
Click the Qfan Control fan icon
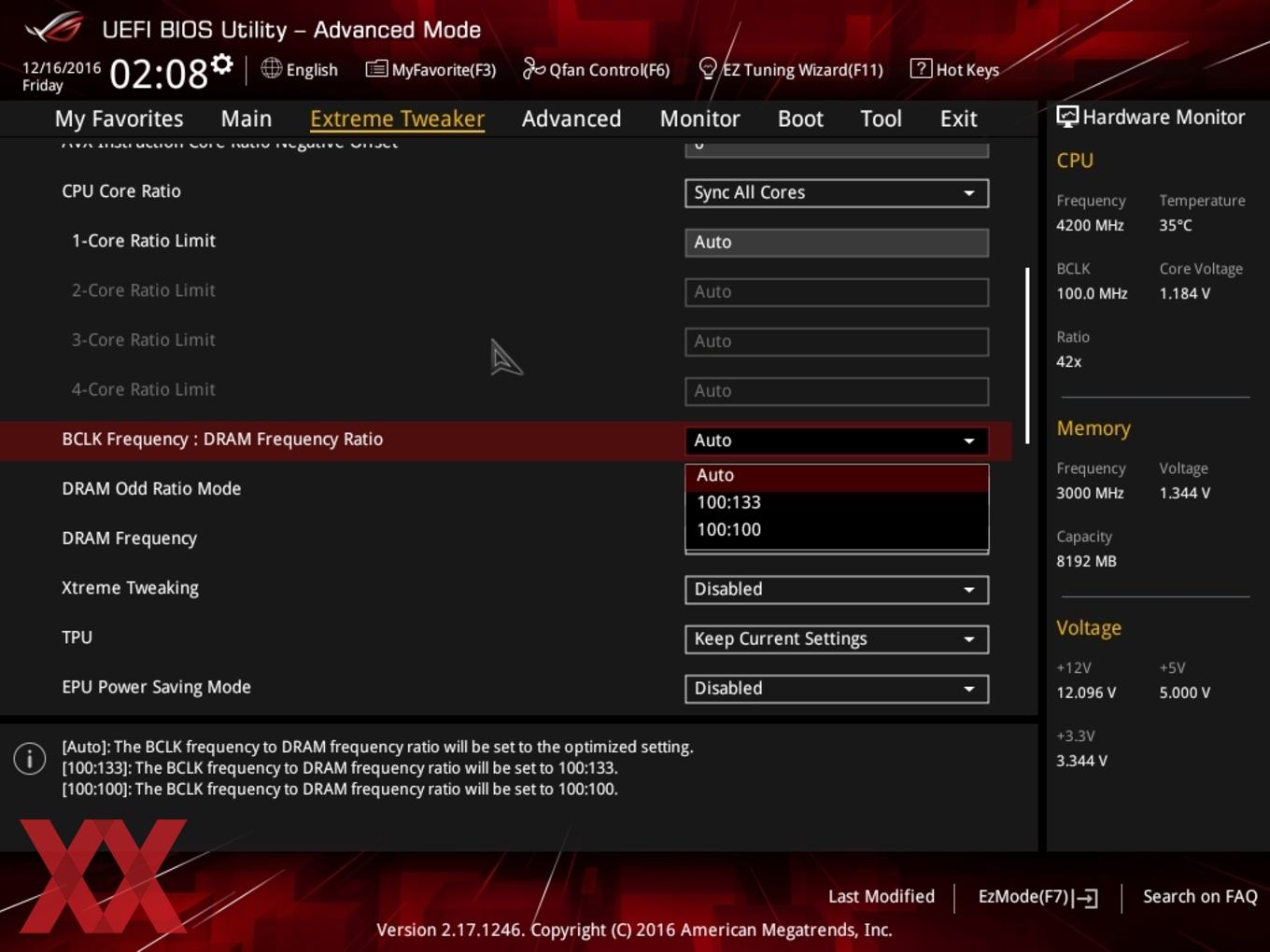pos(533,68)
